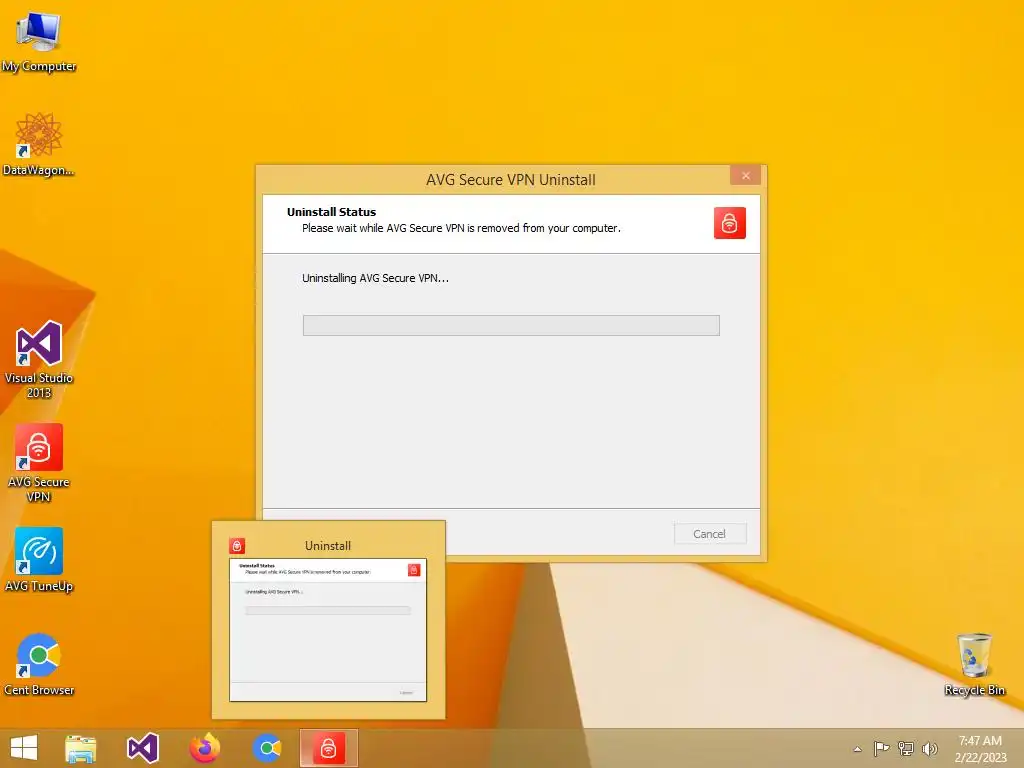Click the AVG VPN logo in dialog header

[729, 223]
